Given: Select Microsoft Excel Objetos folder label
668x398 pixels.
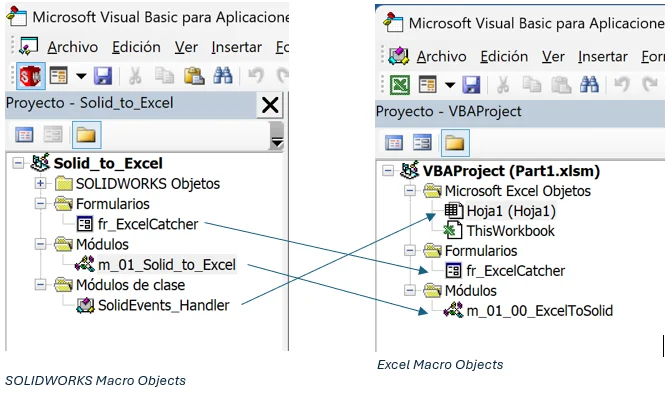Looking at the screenshot, I should (x=518, y=191).
